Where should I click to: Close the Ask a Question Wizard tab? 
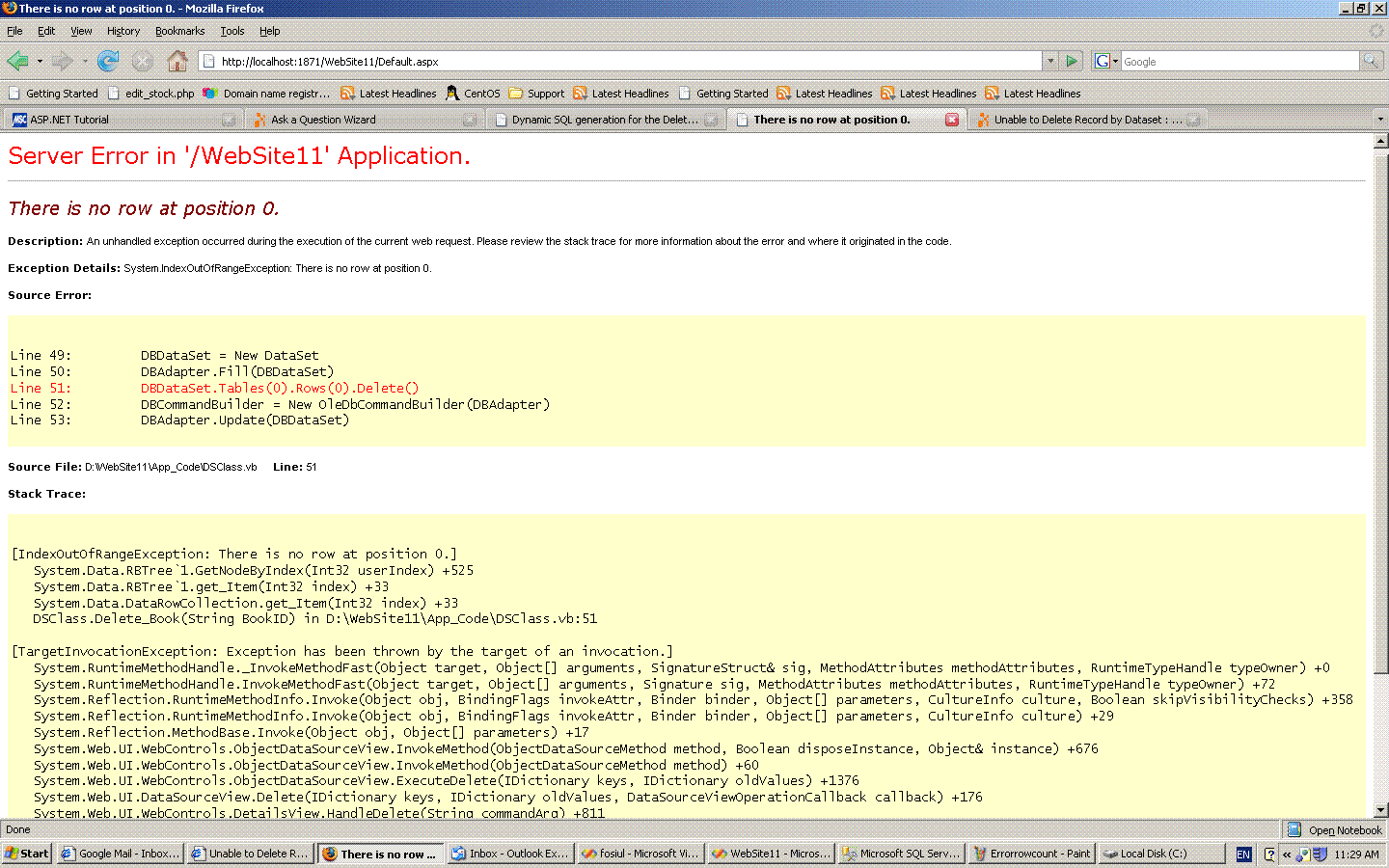470,120
